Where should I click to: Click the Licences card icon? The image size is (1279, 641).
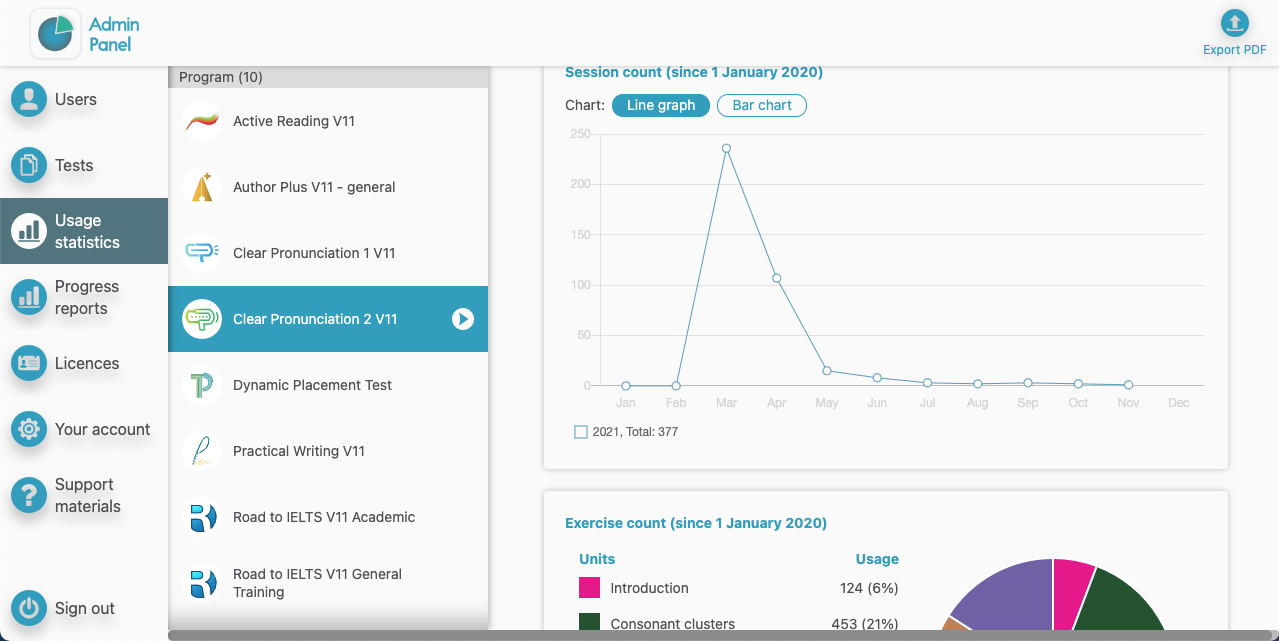(29, 363)
